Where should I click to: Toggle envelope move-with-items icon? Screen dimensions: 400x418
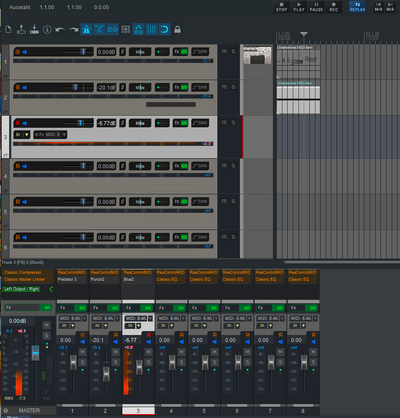[138, 29]
